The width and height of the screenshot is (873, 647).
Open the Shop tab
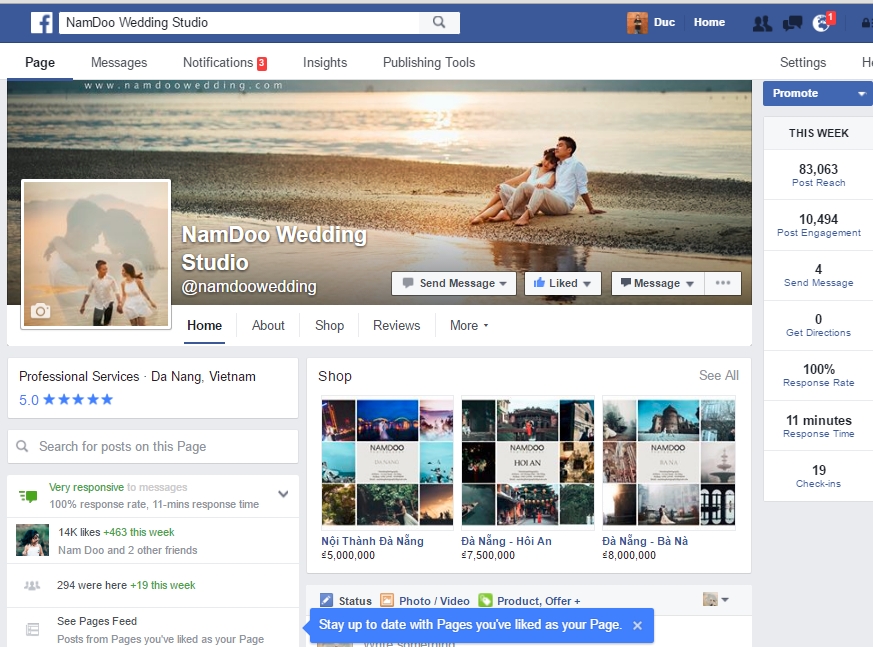(329, 325)
